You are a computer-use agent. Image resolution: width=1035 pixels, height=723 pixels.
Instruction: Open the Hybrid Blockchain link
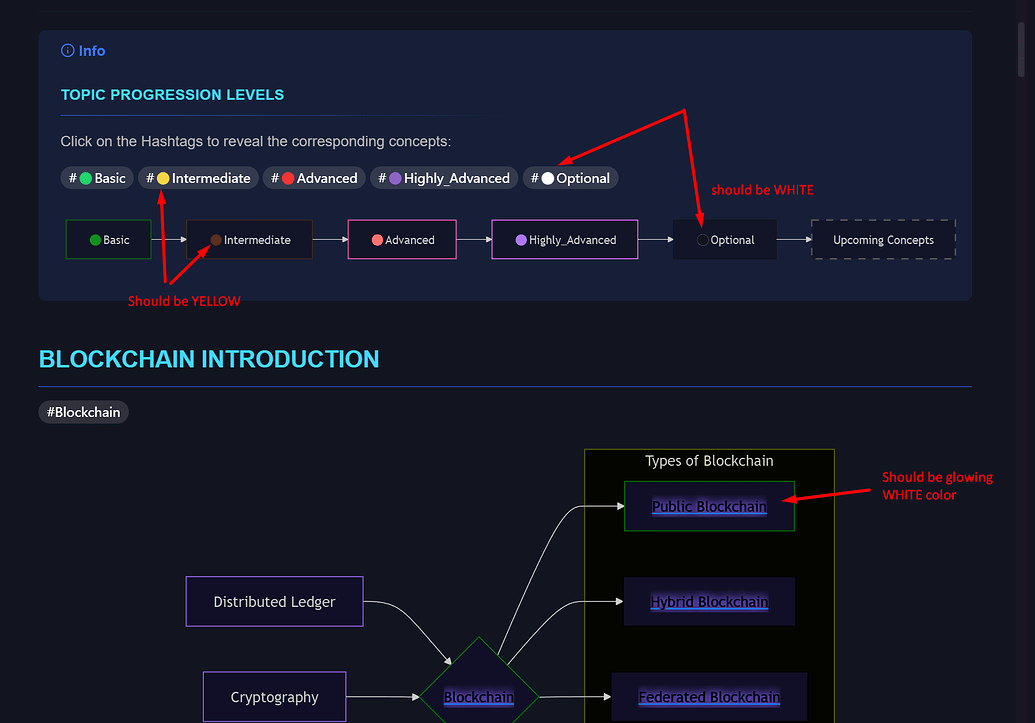pos(709,601)
